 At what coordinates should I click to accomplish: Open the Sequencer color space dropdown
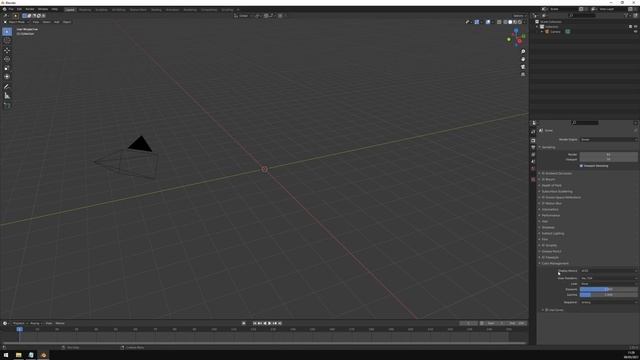609,302
